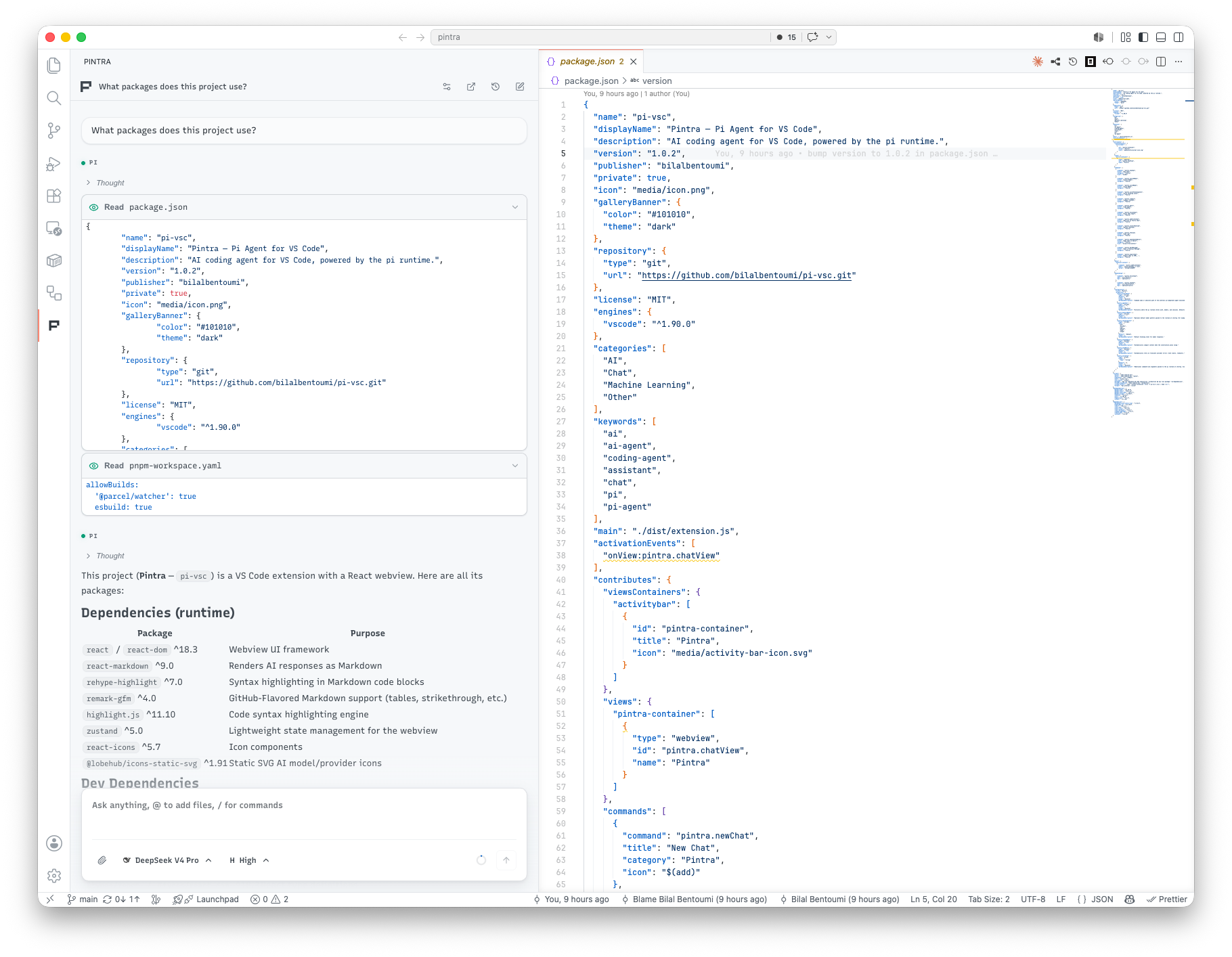Collapse the Read pnpm-workspace.yaml block chevron
This screenshot has height=957, width=1232.
coord(515,466)
